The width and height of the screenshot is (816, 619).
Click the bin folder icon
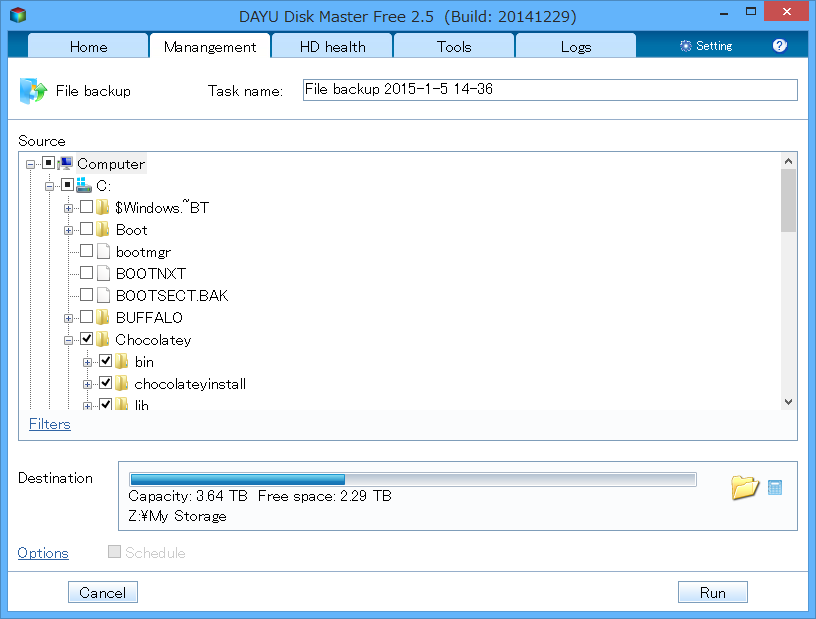tap(122, 361)
